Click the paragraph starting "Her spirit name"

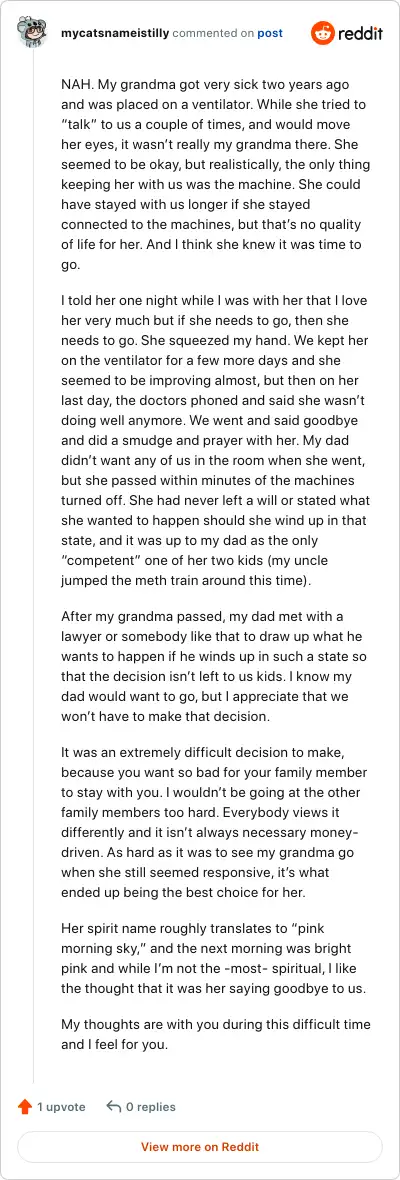coord(214,950)
